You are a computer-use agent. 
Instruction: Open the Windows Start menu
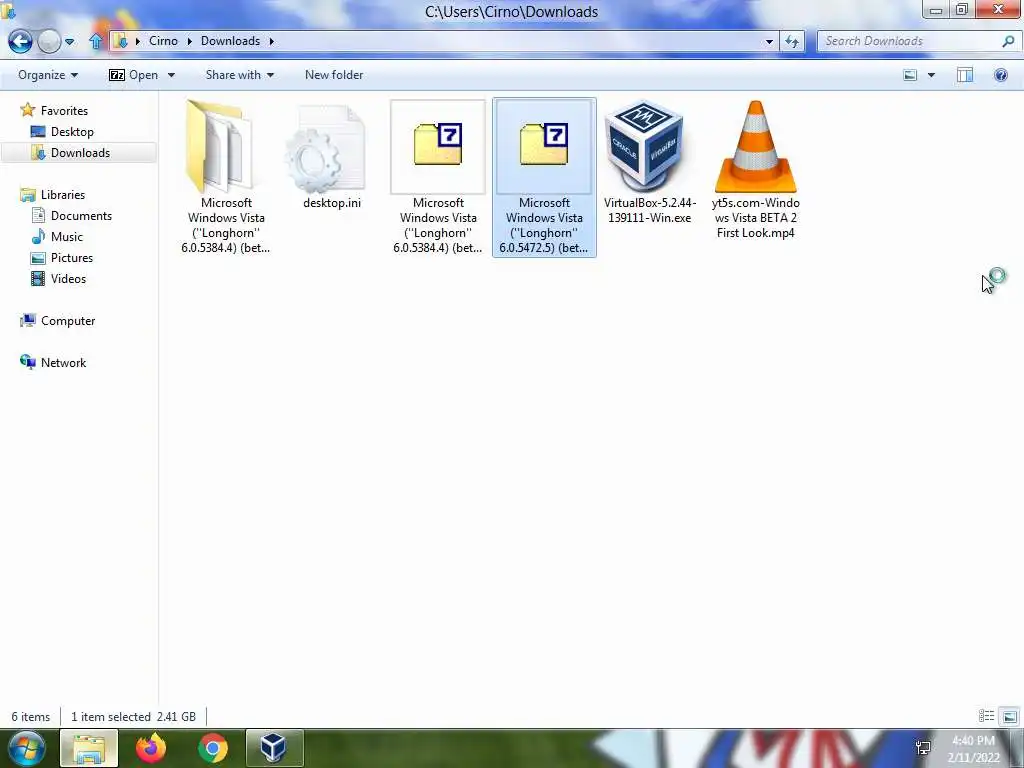point(25,748)
